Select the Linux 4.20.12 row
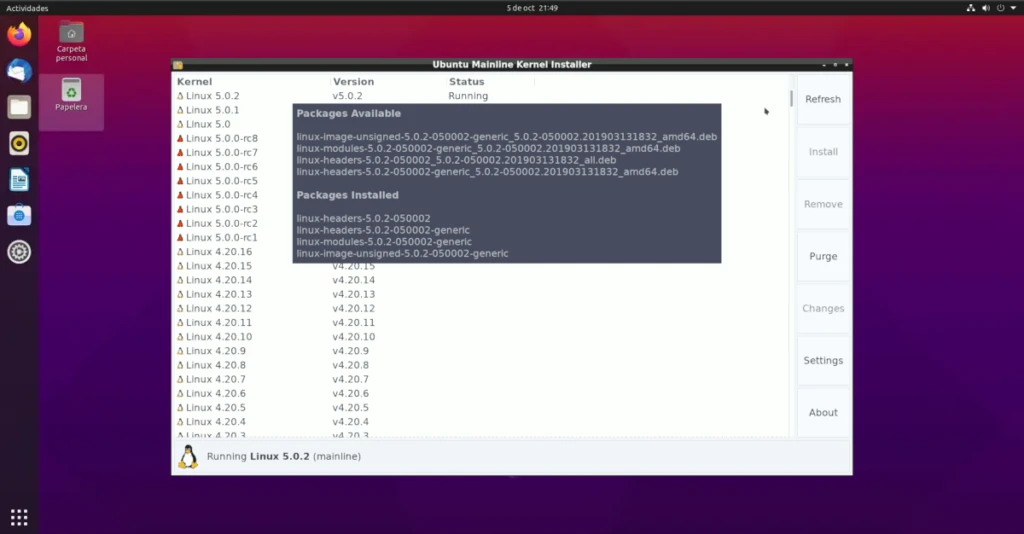The height and width of the screenshot is (534, 1024). [x=481, y=308]
